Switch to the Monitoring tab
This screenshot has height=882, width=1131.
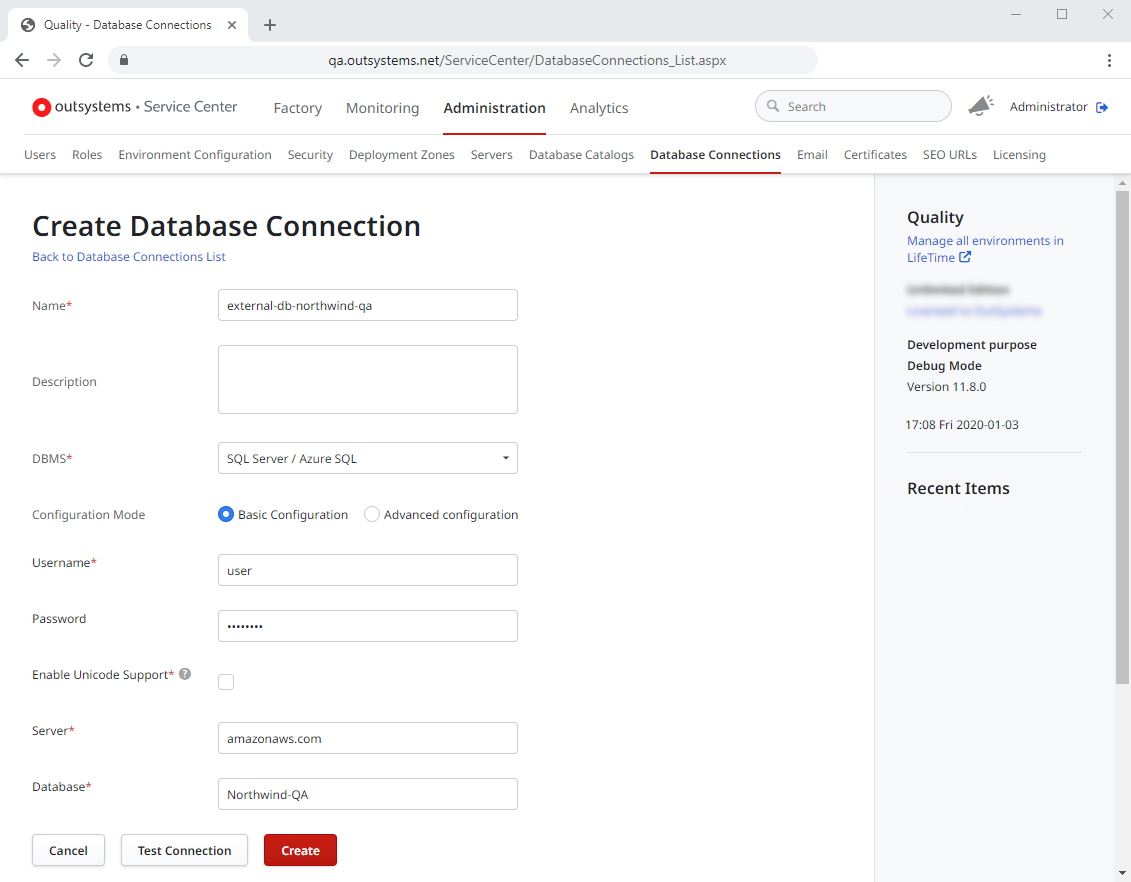(x=382, y=108)
